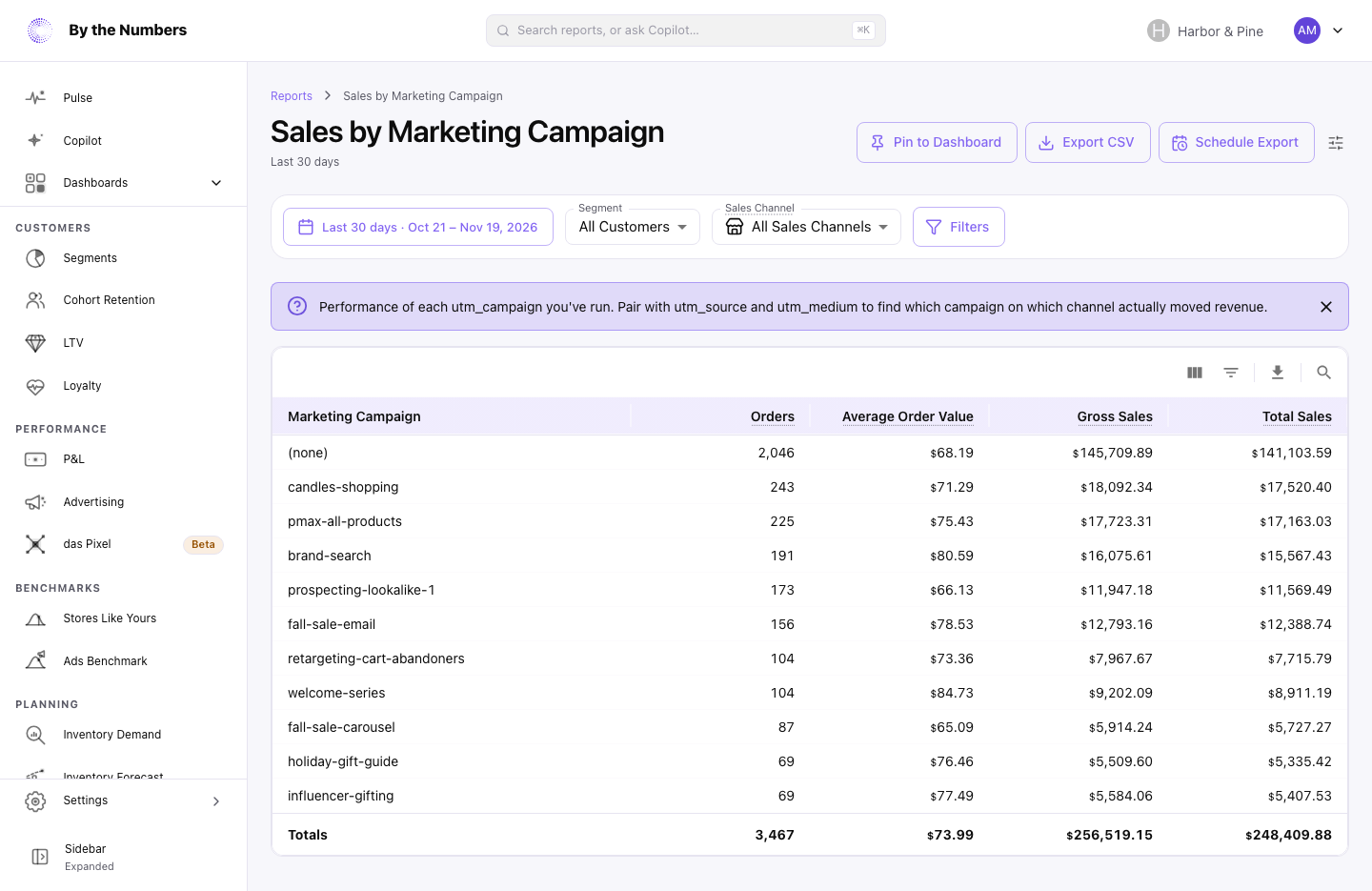Open the table columns chooser icon
Image resolution: width=1372 pixels, height=891 pixels.
coord(1195,373)
